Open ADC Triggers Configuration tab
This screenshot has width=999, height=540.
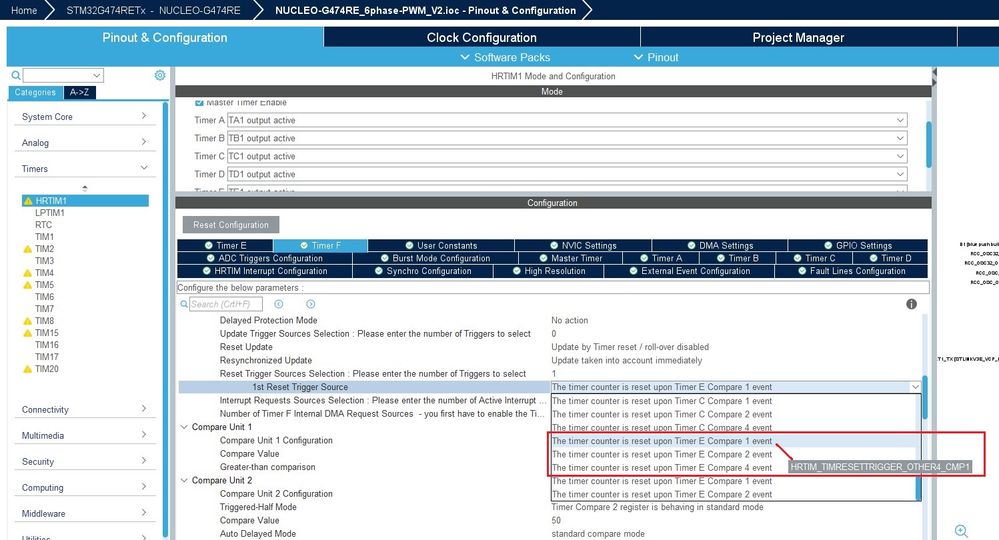point(264,258)
